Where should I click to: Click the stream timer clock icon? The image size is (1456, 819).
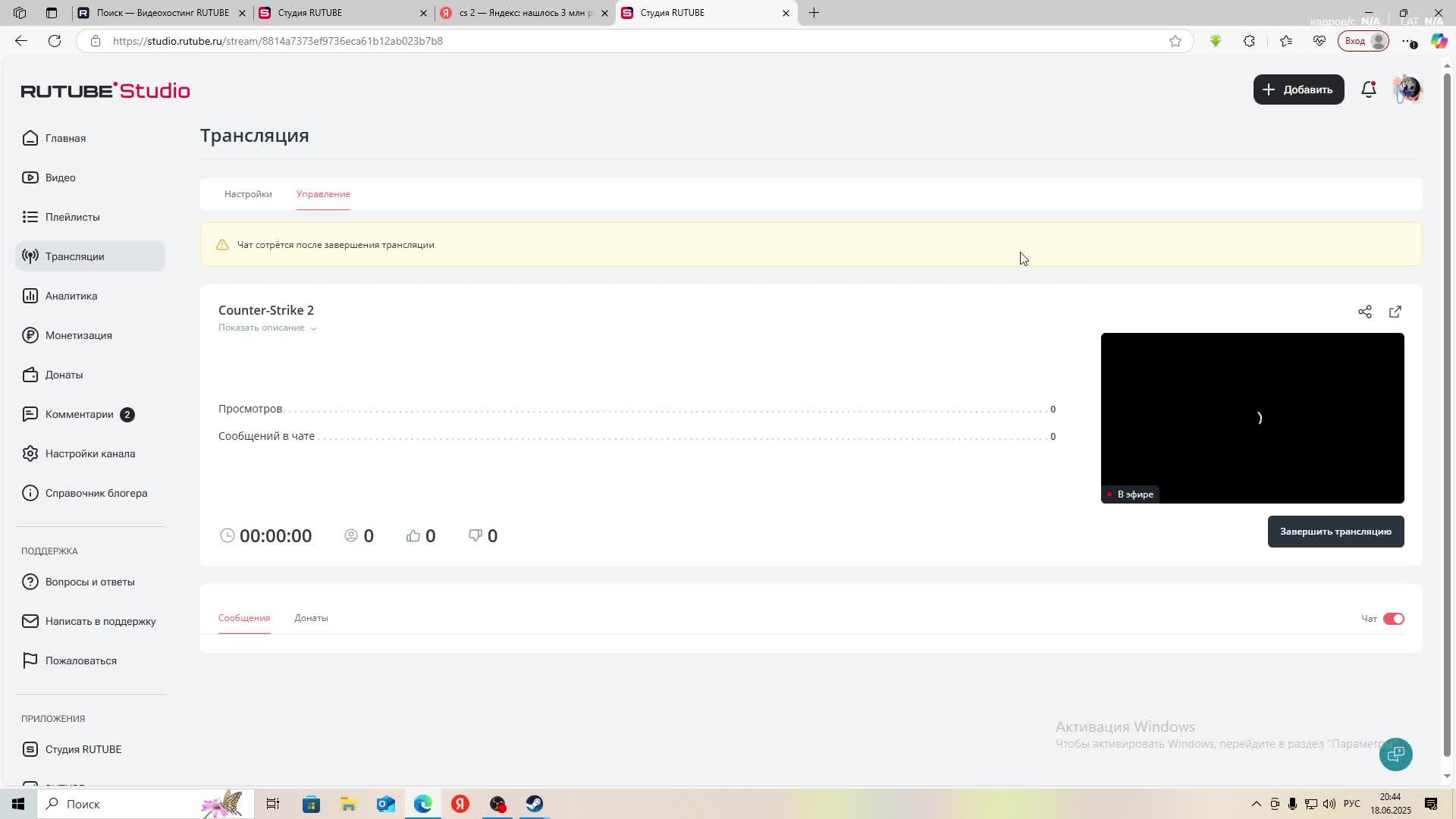click(x=227, y=535)
